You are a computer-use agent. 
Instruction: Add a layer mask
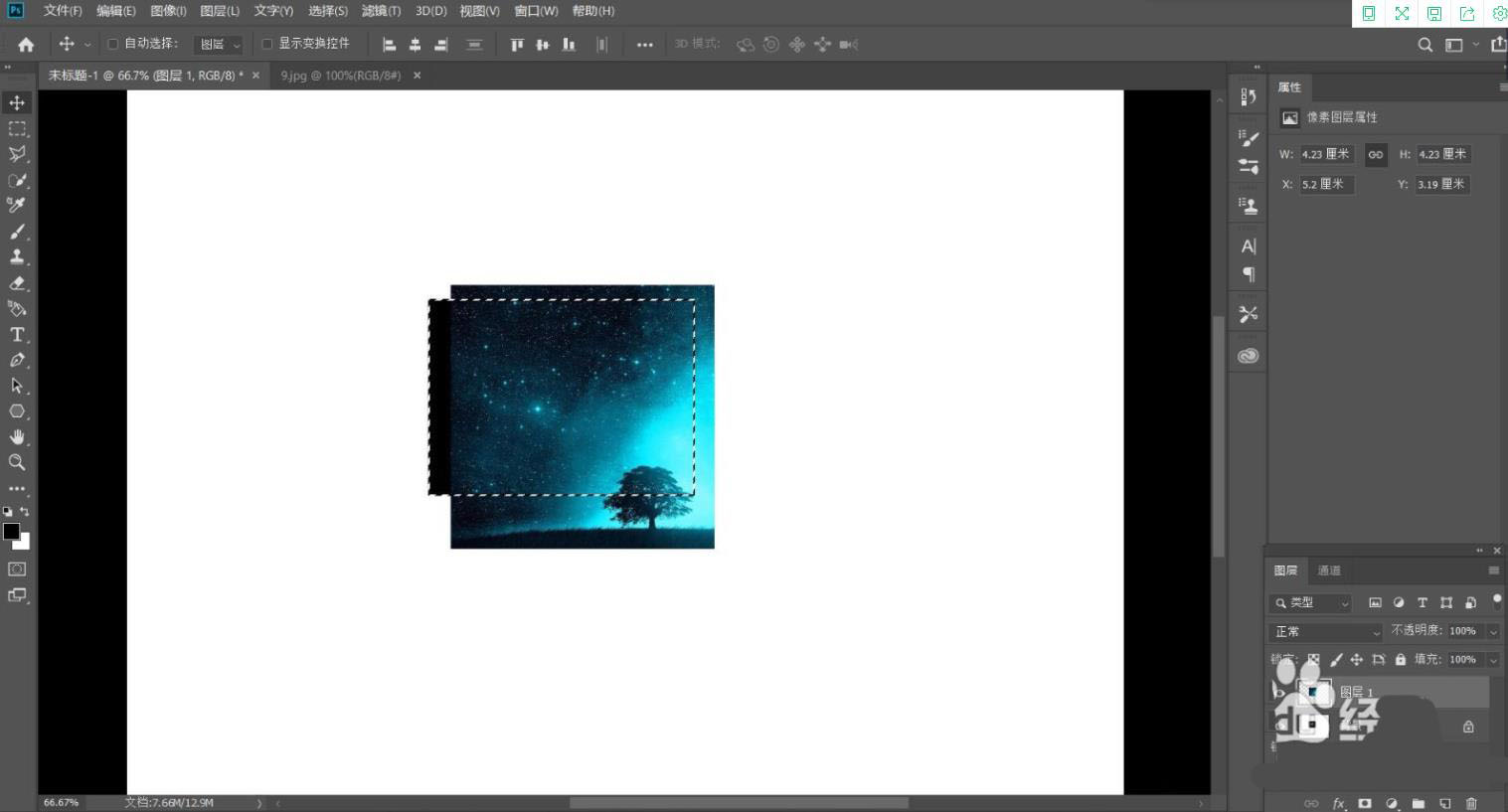1365,803
